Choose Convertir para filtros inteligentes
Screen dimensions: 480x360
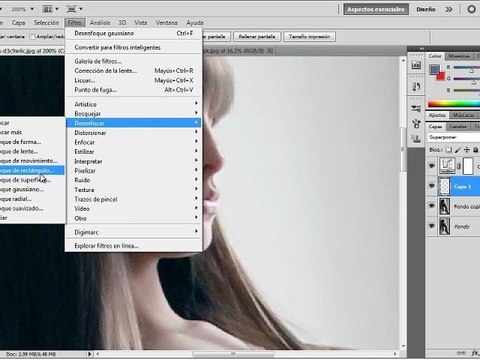[x=133, y=47]
